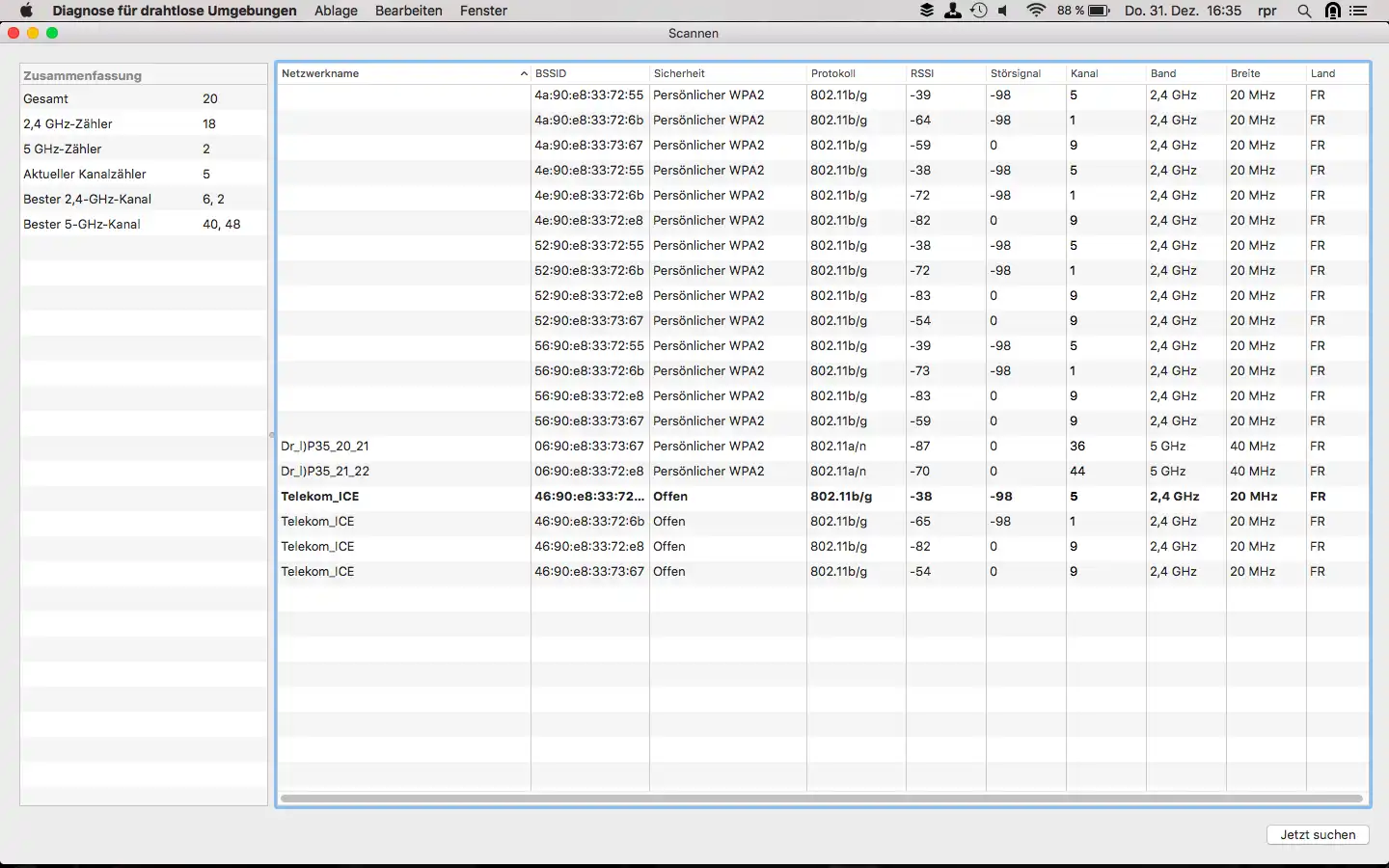
Task: Click the Bester 5-GHz-Kanal summary row
Action: tap(143, 224)
